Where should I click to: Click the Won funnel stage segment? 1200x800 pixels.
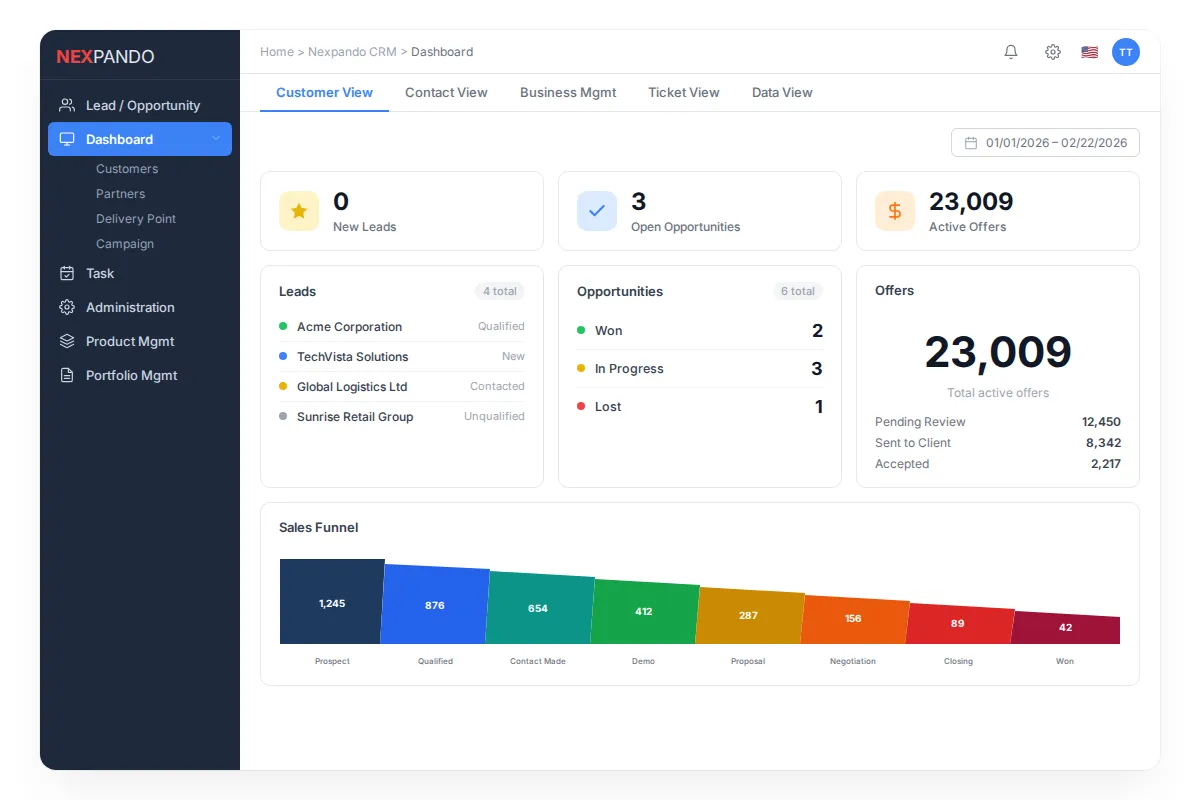click(x=1064, y=625)
